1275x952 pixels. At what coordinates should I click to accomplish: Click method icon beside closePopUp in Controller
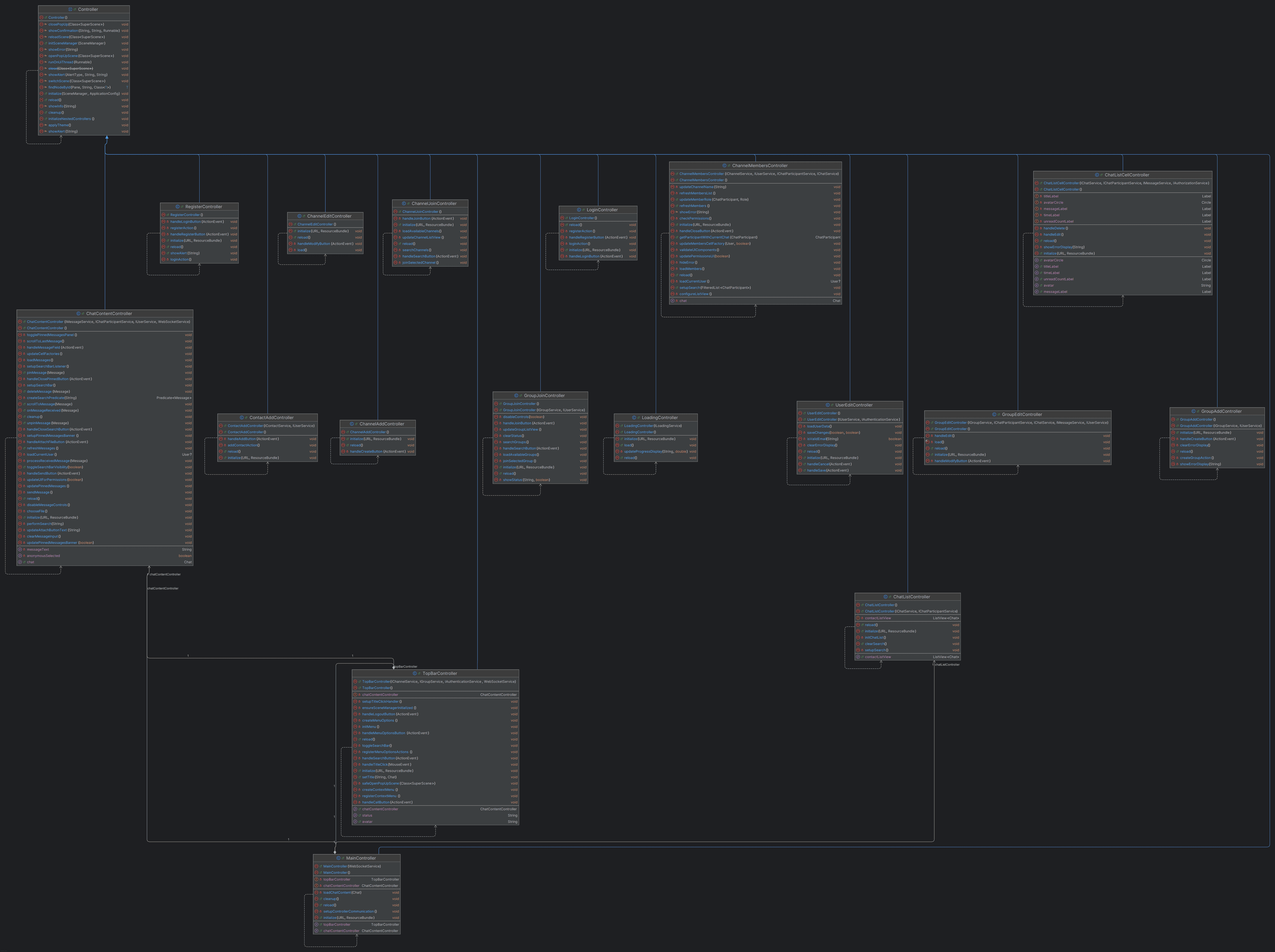(42, 24)
